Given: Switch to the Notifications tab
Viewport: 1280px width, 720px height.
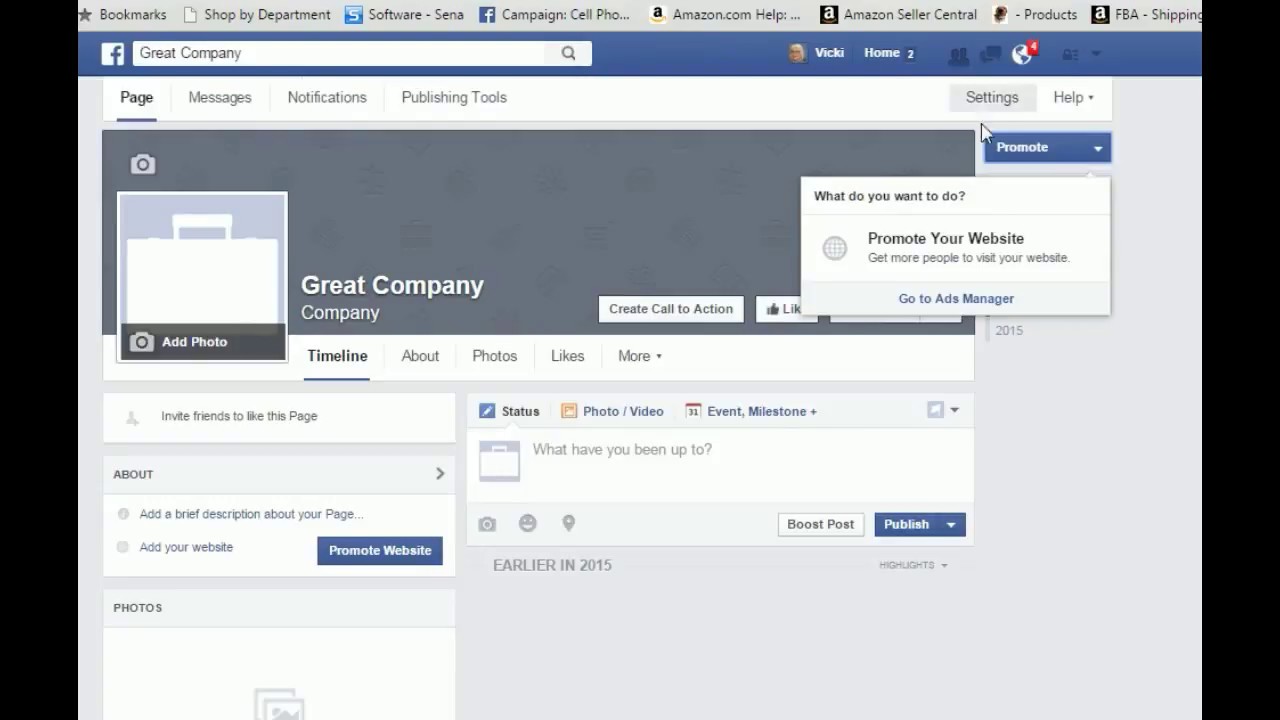Looking at the screenshot, I should tap(327, 97).
